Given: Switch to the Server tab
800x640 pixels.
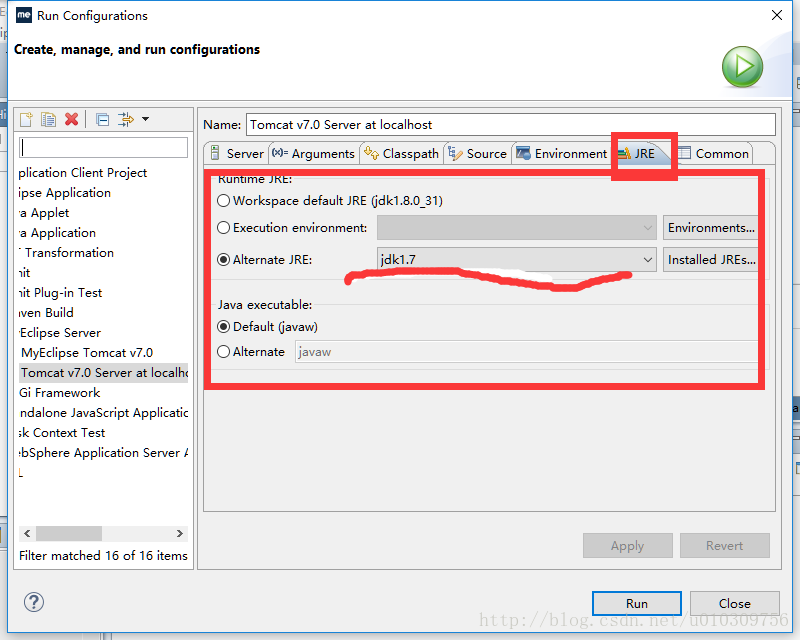Looking at the screenshot, I should [x=237, y=154].
